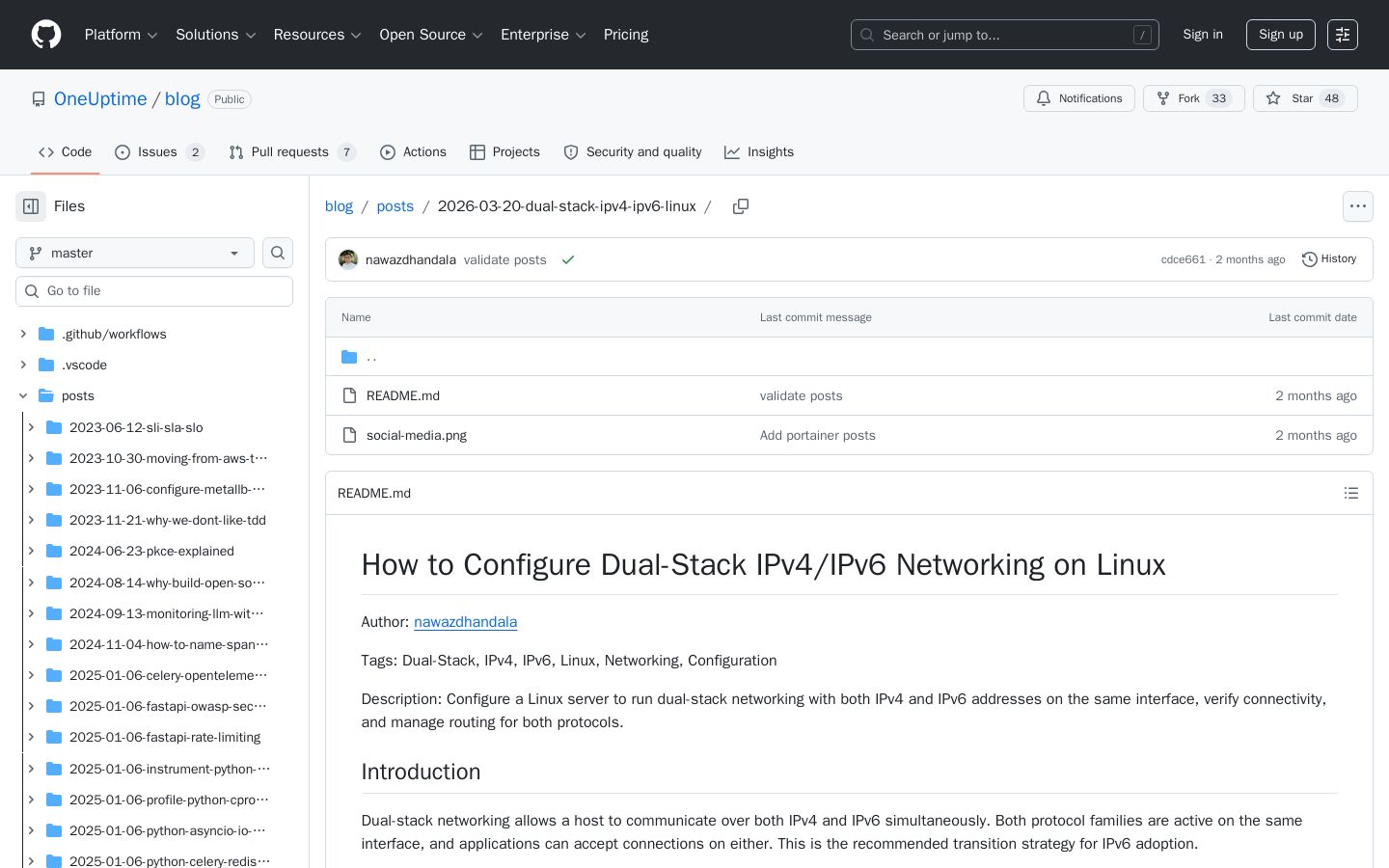The height and width of the screenshot is (868, 1389).
Task: Expand the .vscode tree chevron
Action: tap(23, 365)
